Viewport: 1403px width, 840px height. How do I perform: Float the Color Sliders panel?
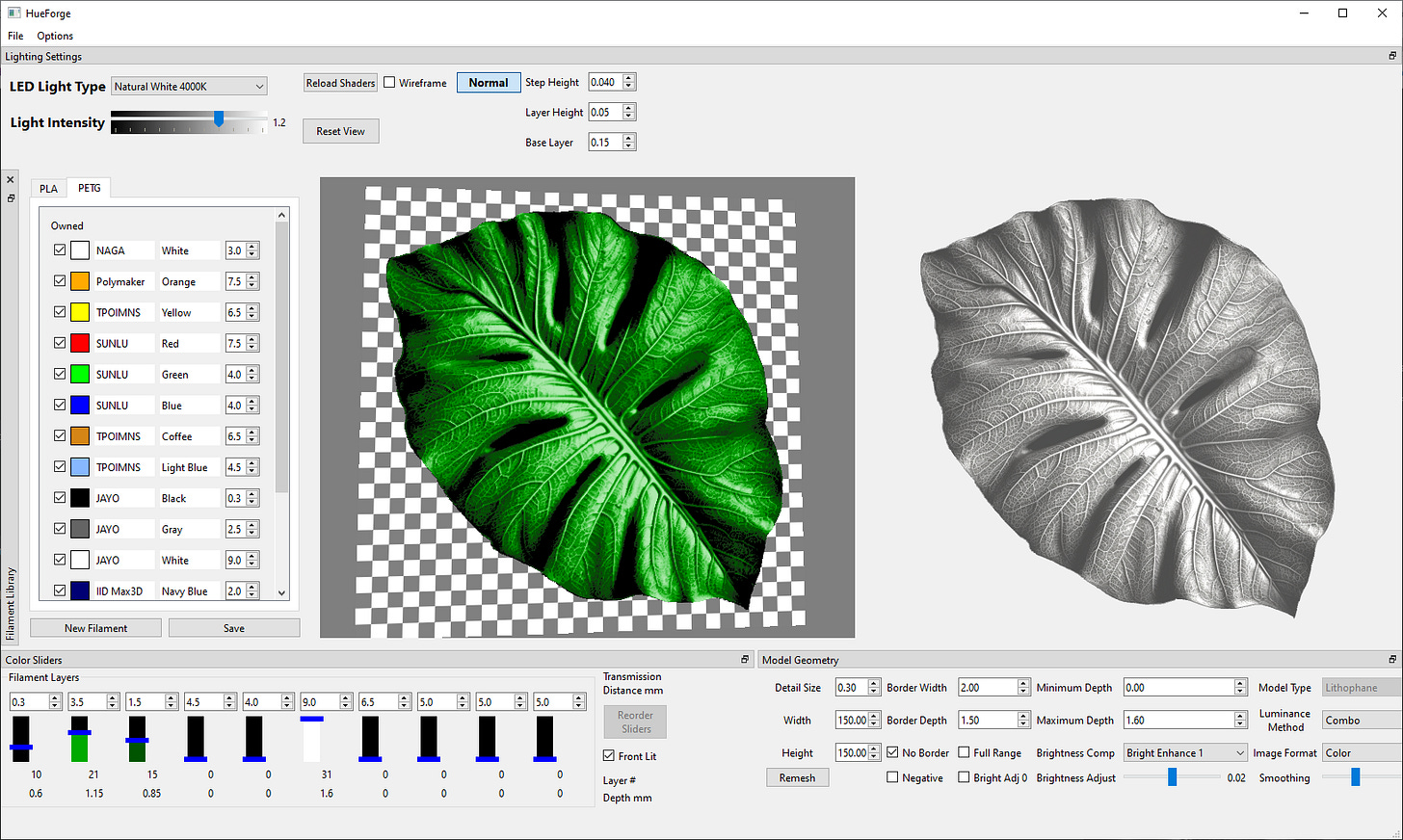point(745,660)
